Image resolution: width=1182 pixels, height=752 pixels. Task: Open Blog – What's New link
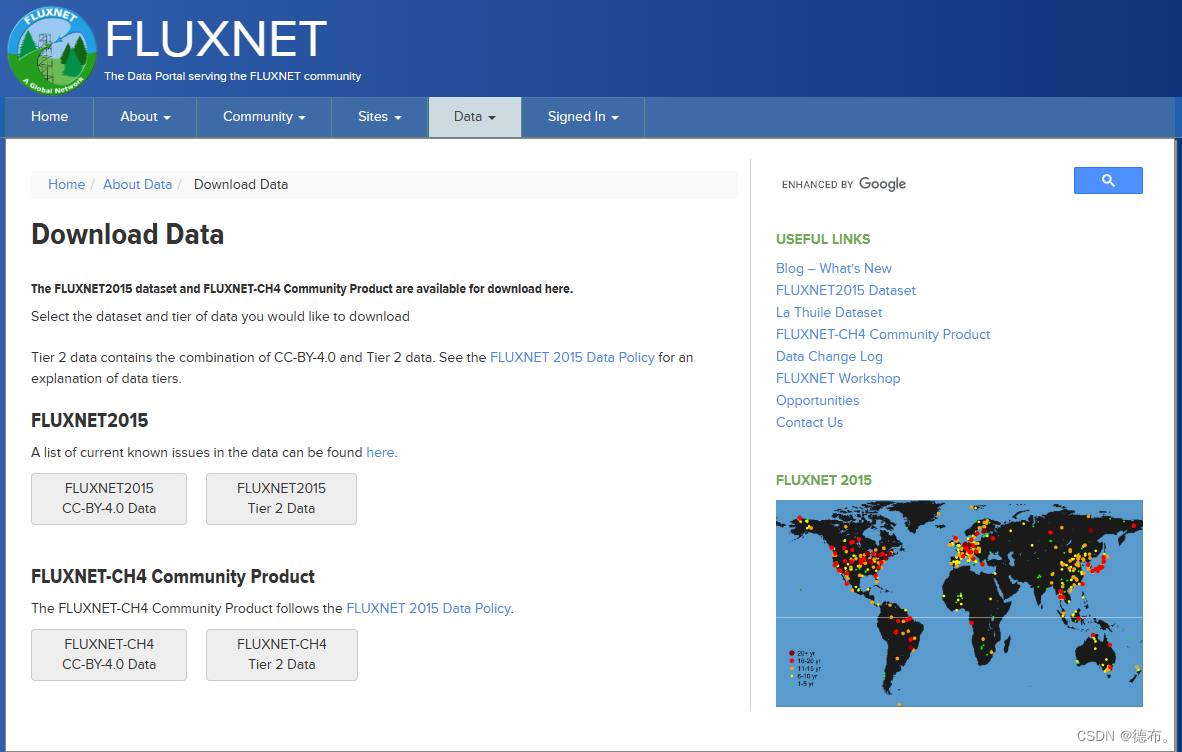point(834,269)
